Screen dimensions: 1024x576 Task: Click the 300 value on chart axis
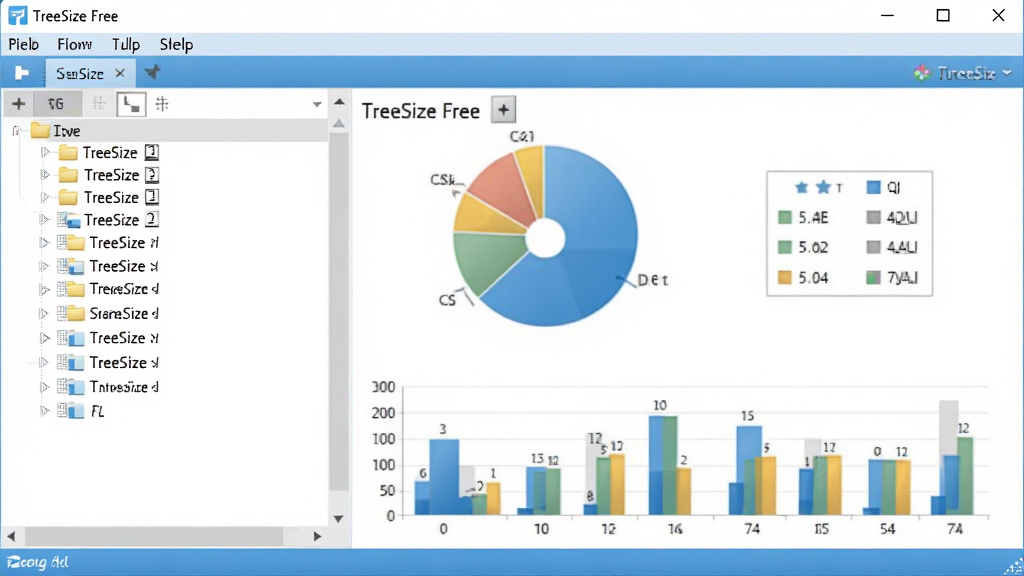pyautogui.click(x=383, y=387)
